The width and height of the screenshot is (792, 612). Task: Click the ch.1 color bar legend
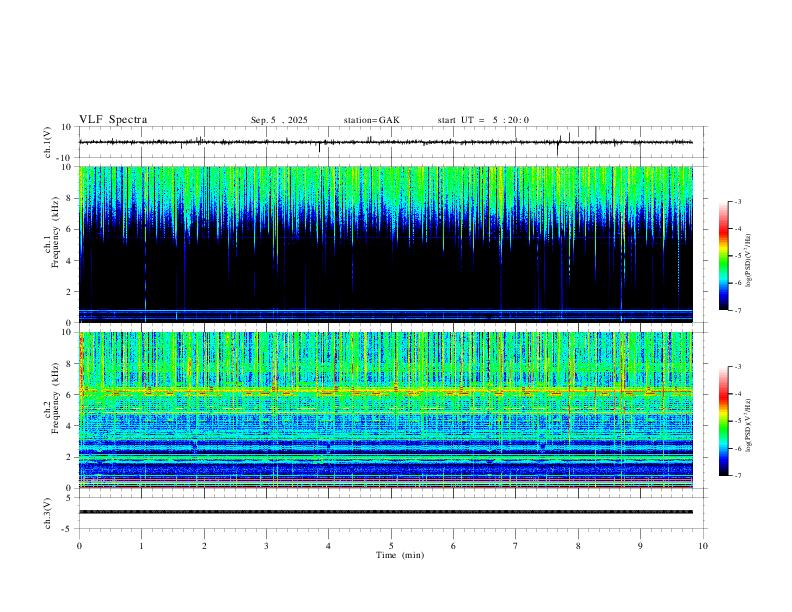[x=723, y=256]
